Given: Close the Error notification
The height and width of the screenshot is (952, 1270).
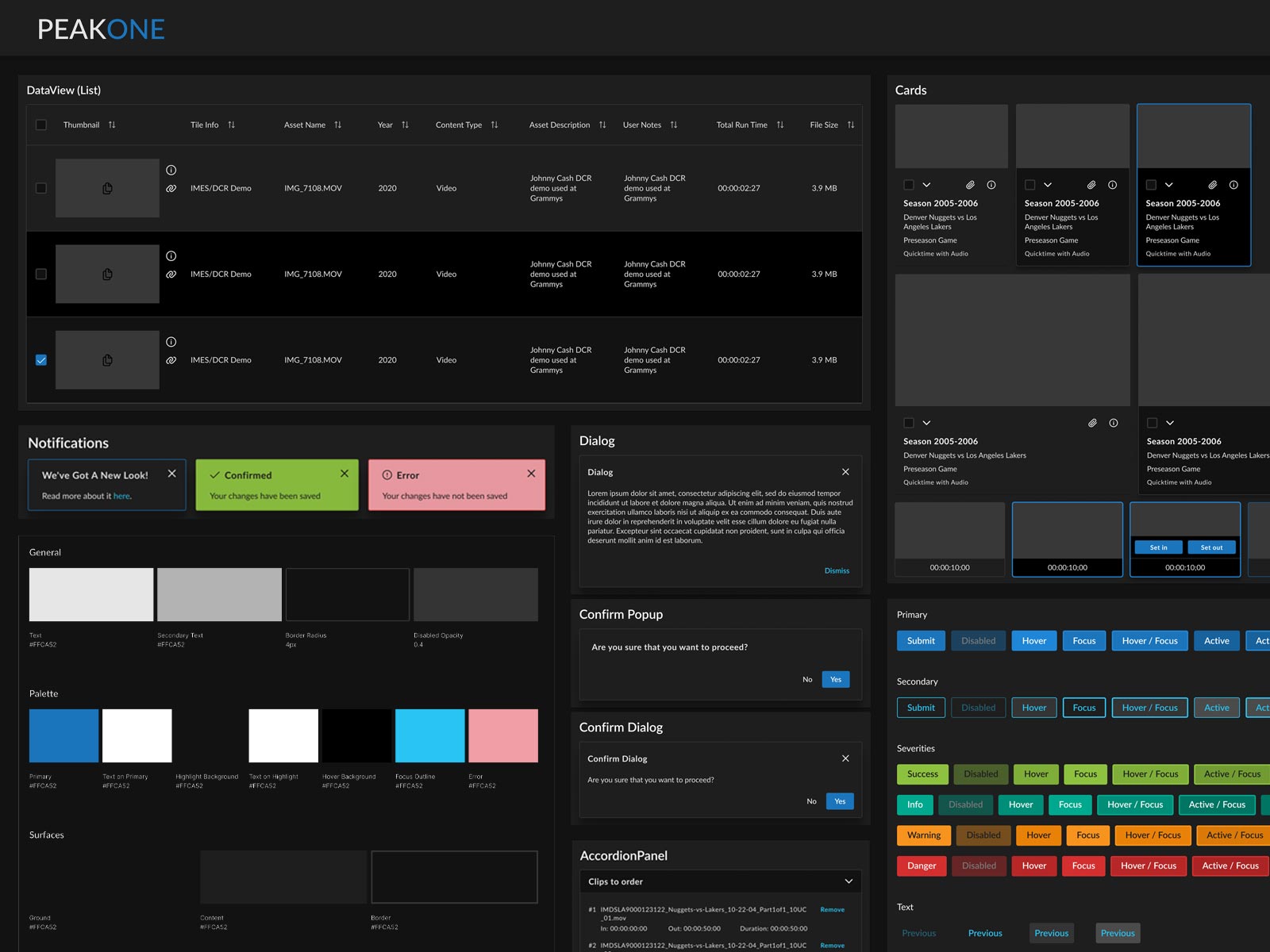Looking at the screenshot, I should point(531,474).
